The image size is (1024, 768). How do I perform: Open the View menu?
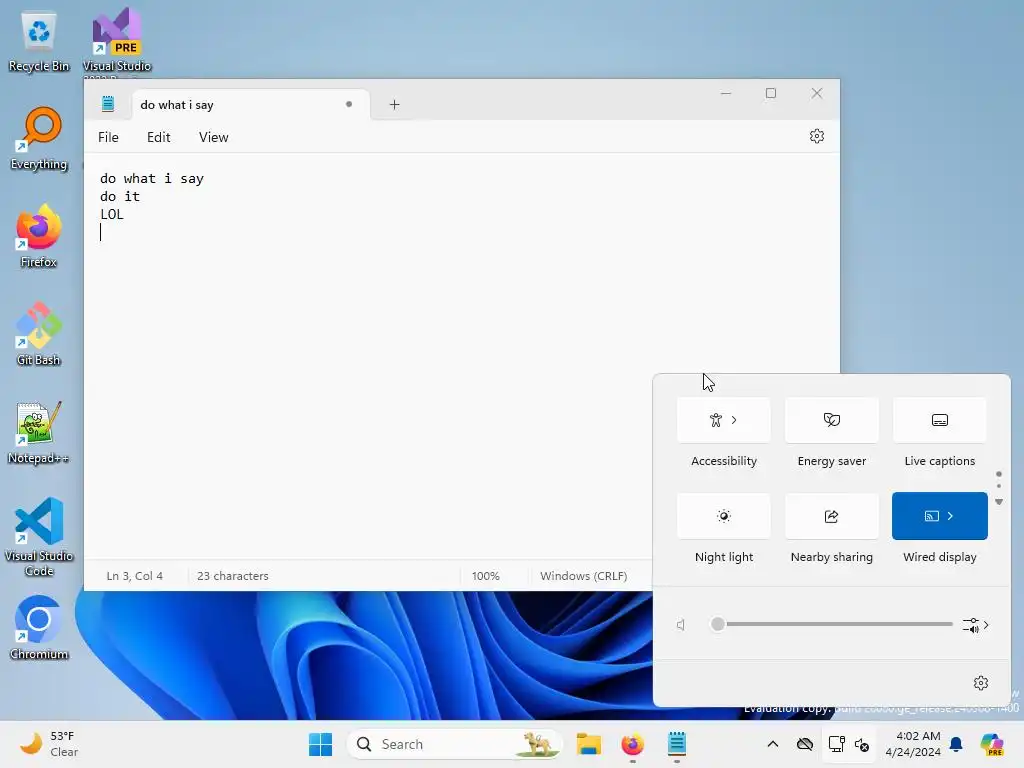[x=214, y=137]
